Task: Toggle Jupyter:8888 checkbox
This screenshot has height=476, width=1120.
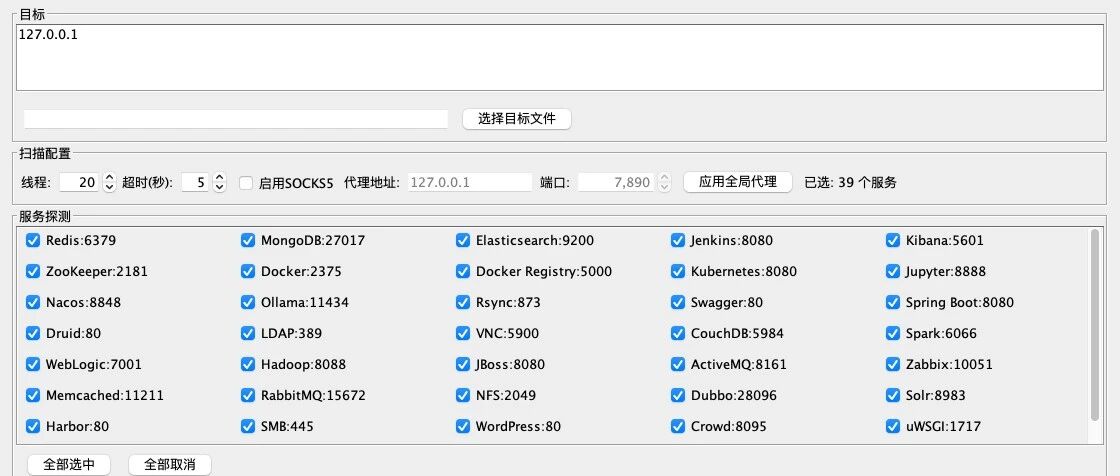Action: pyautogui.click(x=893, y=272)
